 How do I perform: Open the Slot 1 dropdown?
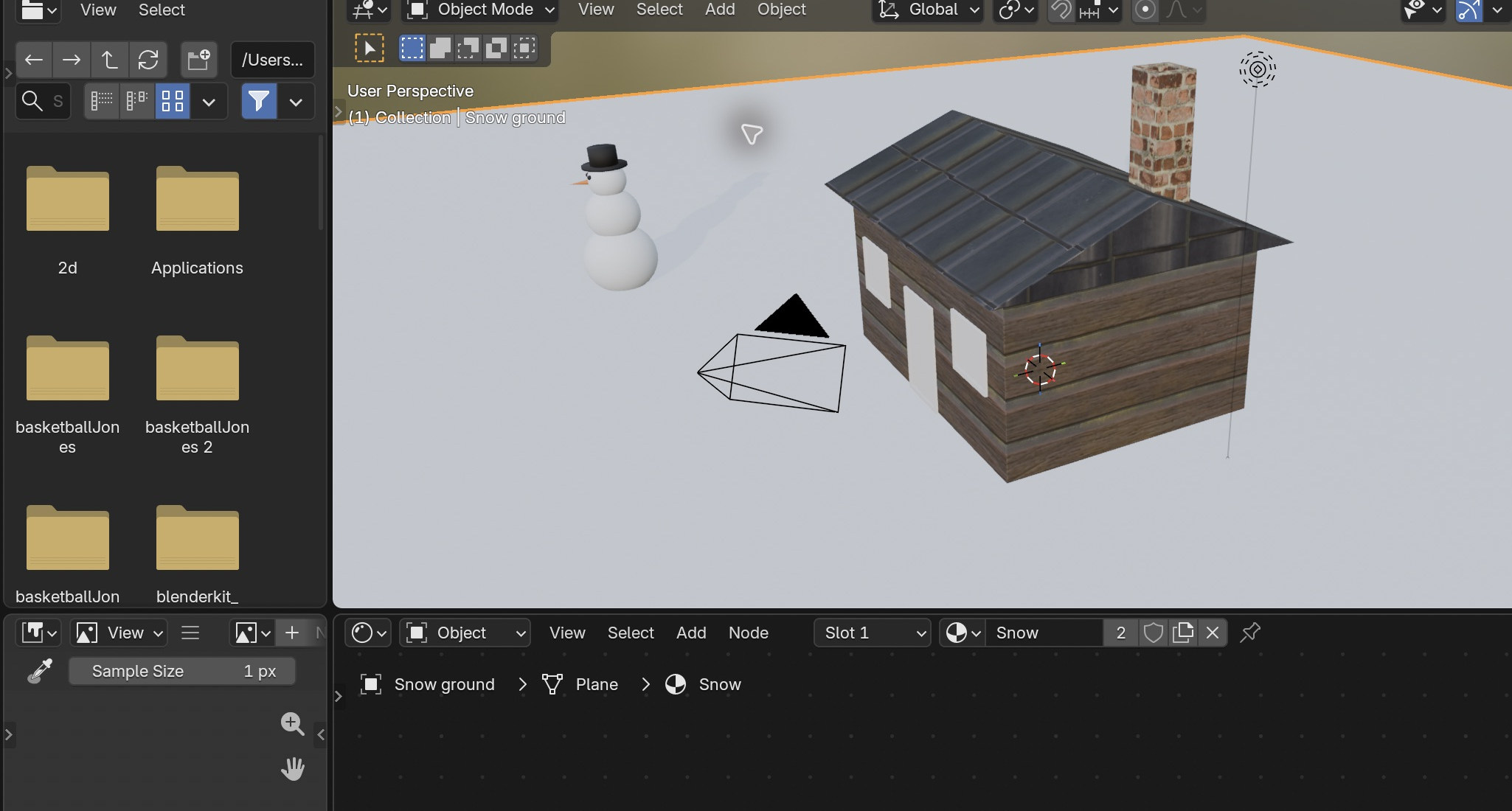click(873, 633)
